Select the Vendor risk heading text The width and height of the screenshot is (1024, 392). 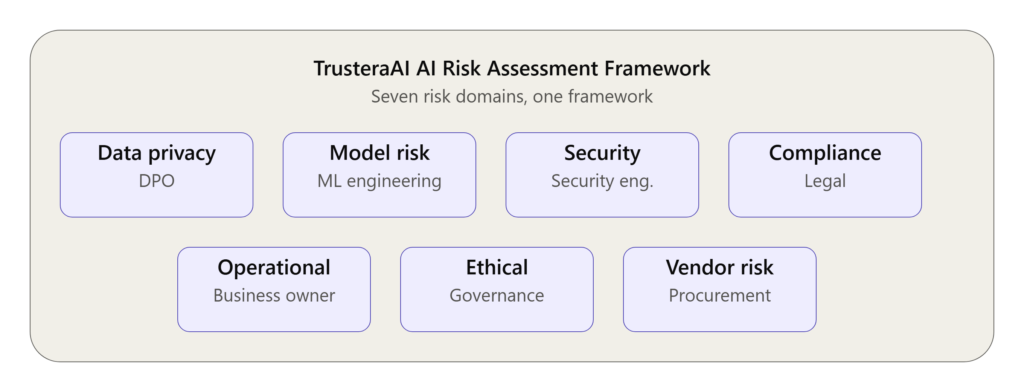720,267
